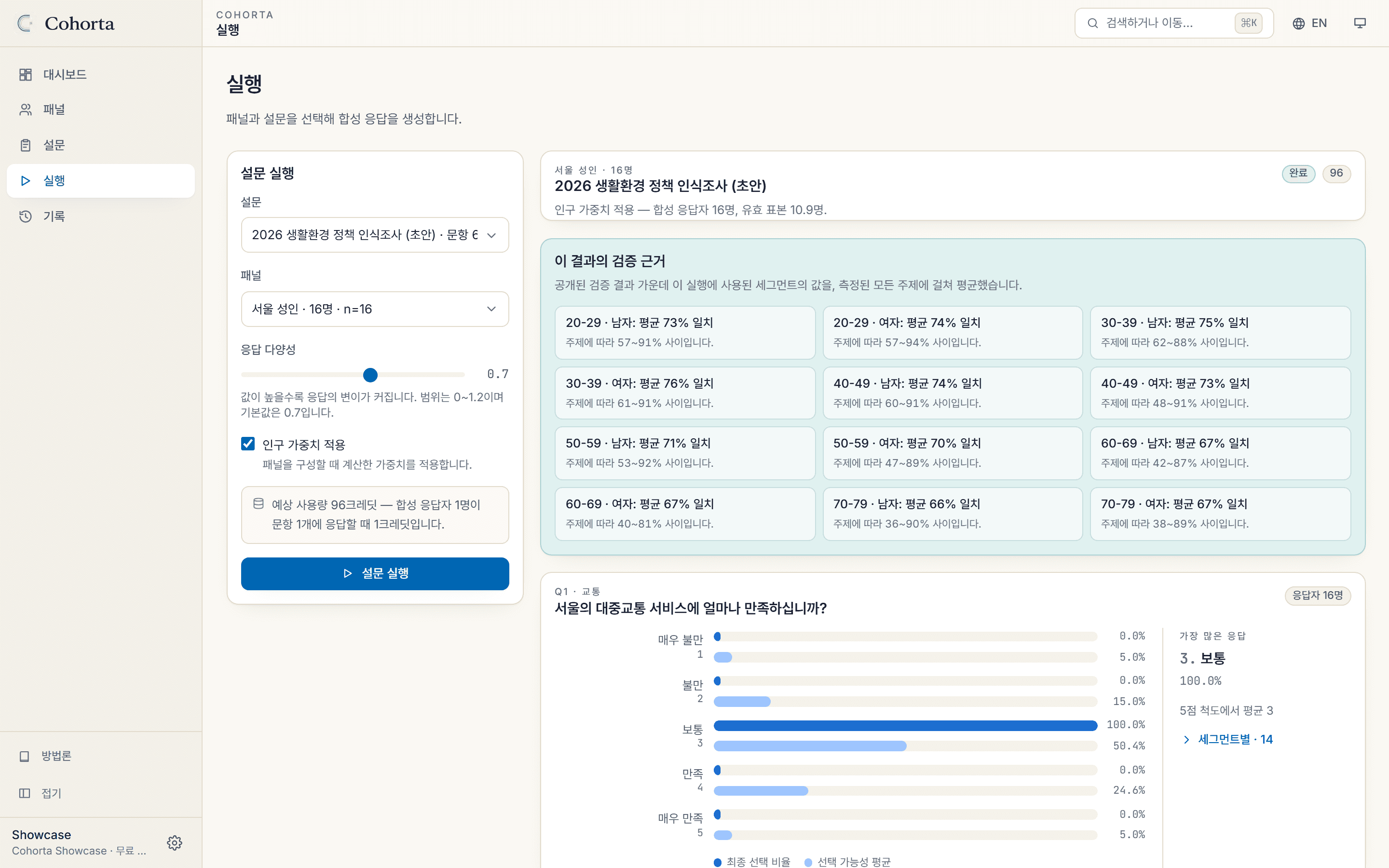Focus the 검색하거나 이동 search field
Screen dimensions: 1389x868
[x=1174, y=23]
